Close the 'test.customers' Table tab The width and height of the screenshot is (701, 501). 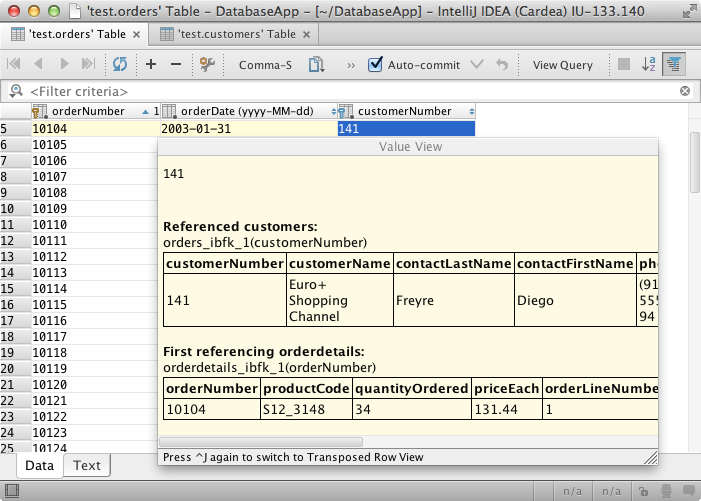[306, 34]
